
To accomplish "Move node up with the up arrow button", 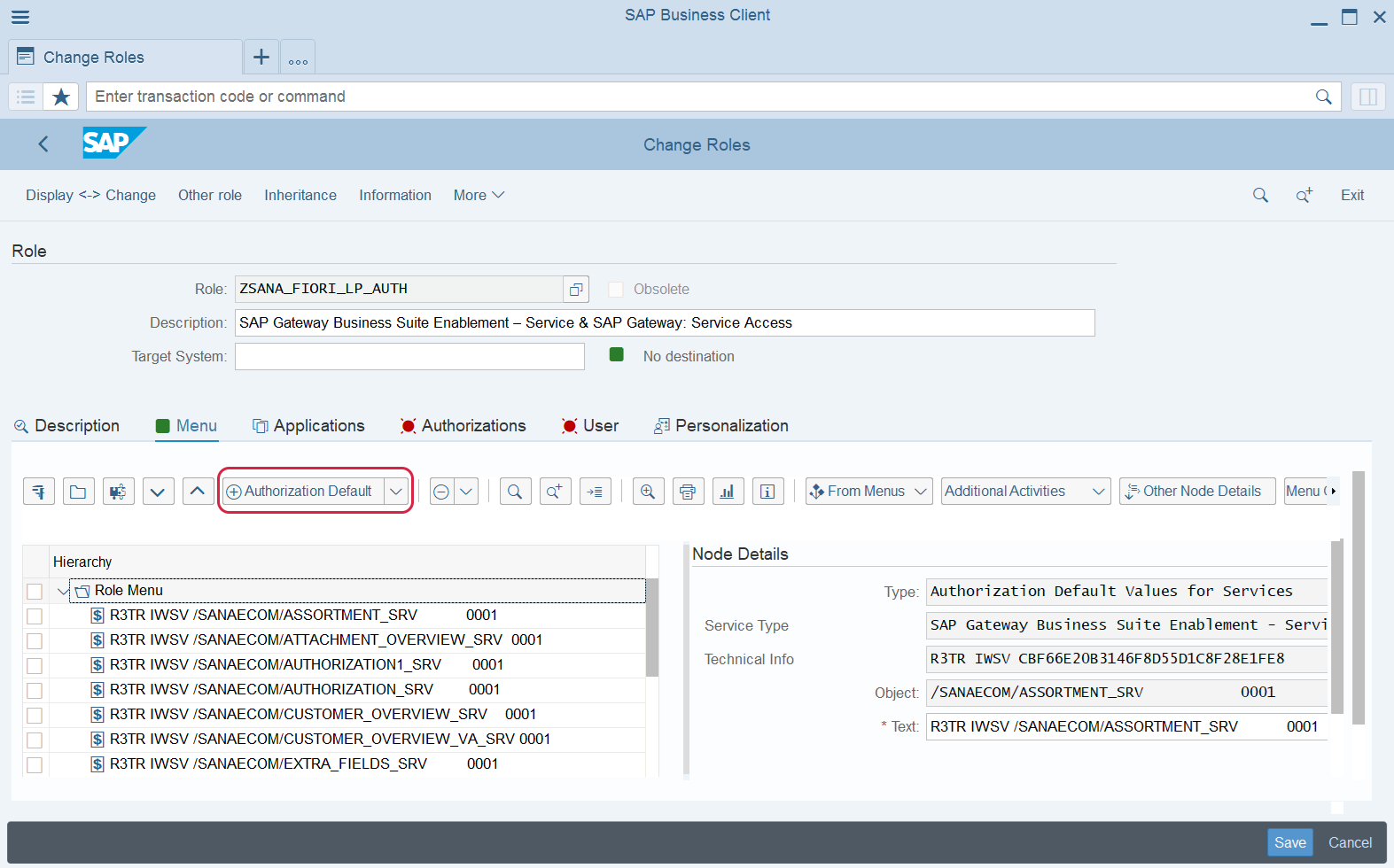I will tap(198, 491).
